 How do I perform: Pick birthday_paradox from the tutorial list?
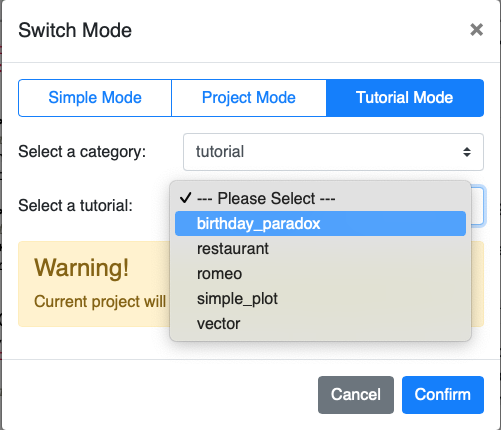(320, 223)
